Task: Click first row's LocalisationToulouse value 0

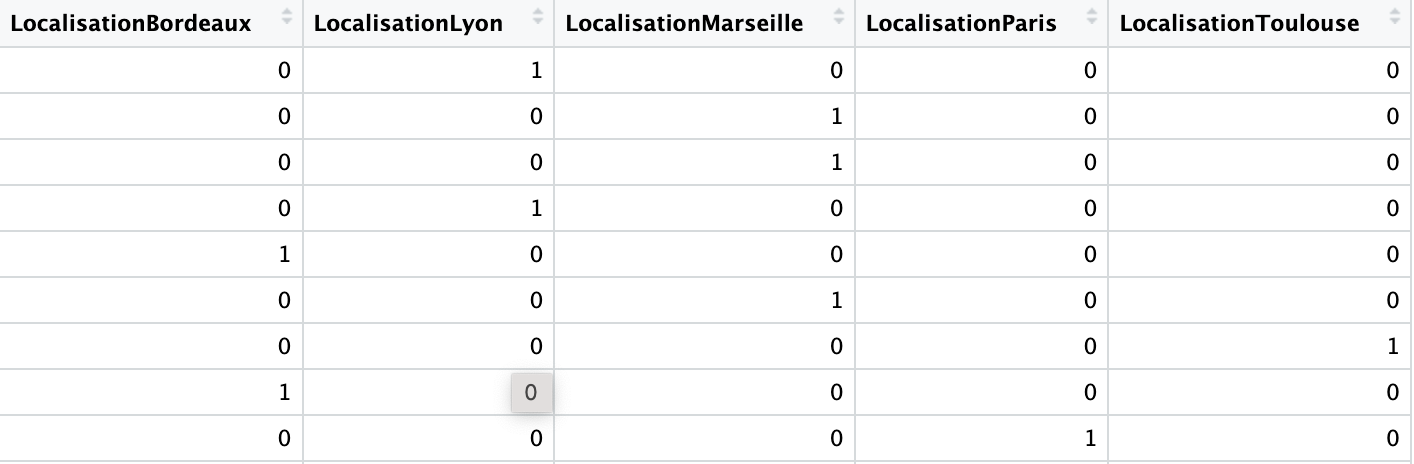Action: coord(1393,70)
